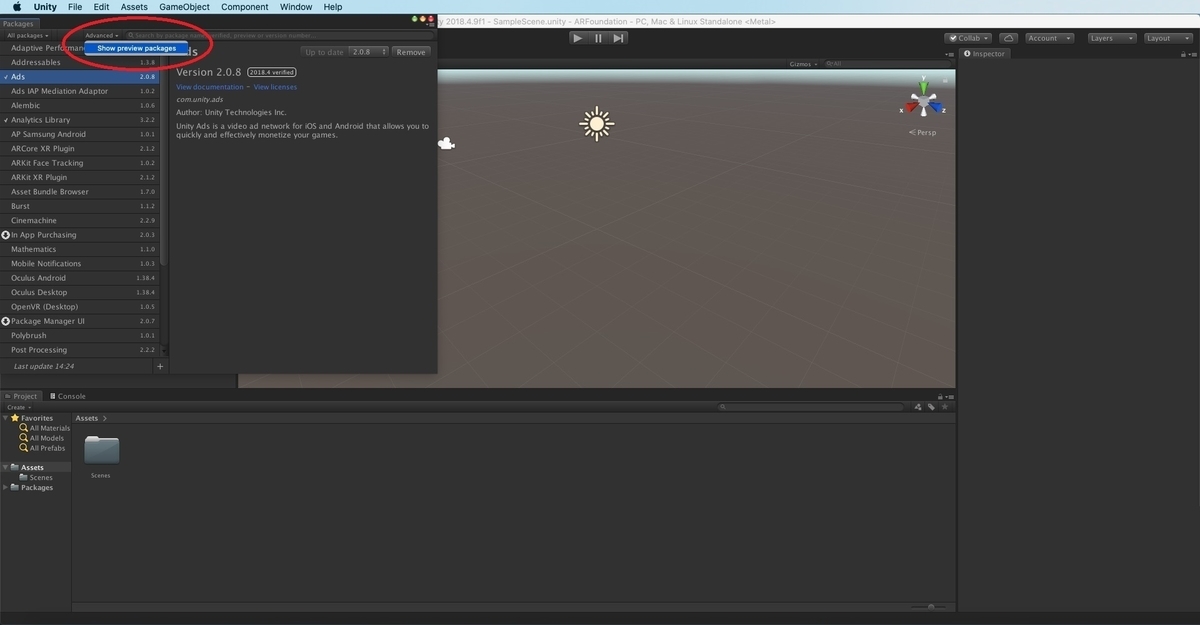Select the Project tab
The image size is (1200, 625).
pos(21,396)
